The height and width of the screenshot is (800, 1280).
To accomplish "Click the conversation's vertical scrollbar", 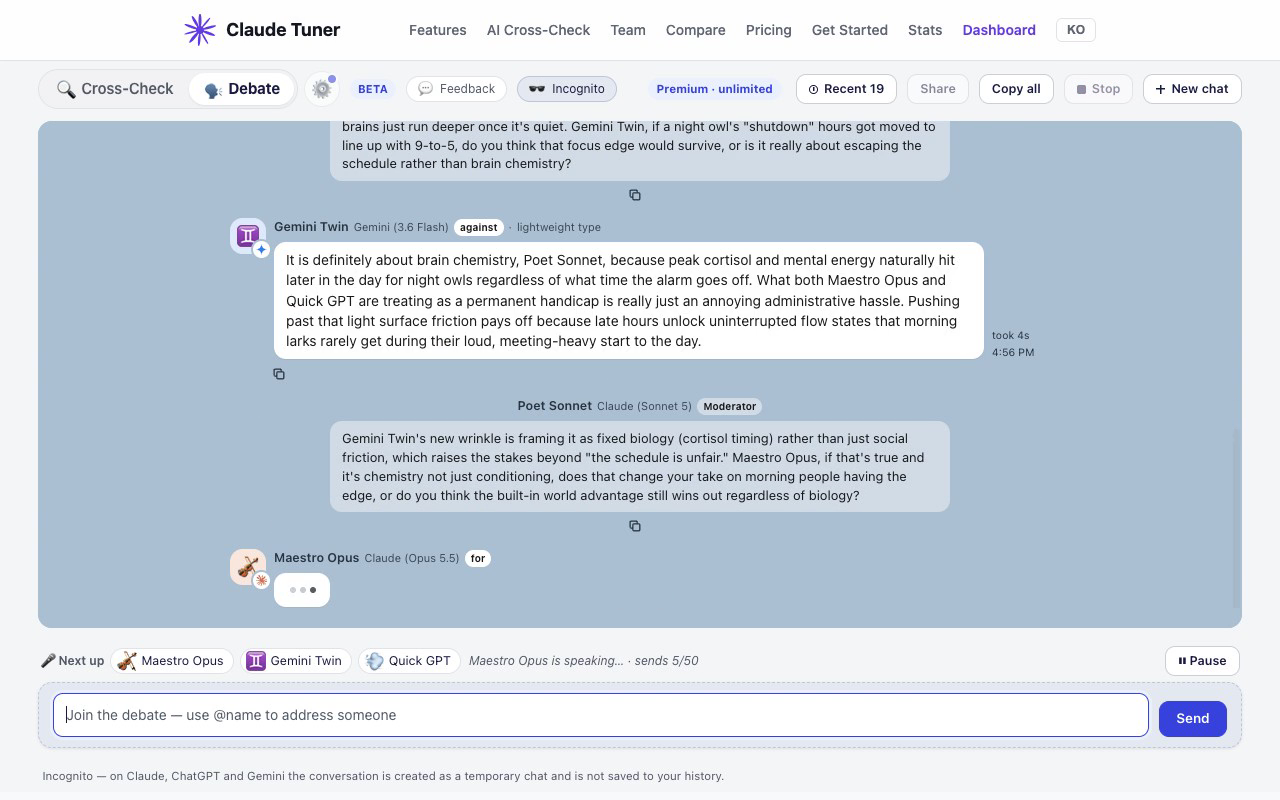I will (x=1236, y=518).
